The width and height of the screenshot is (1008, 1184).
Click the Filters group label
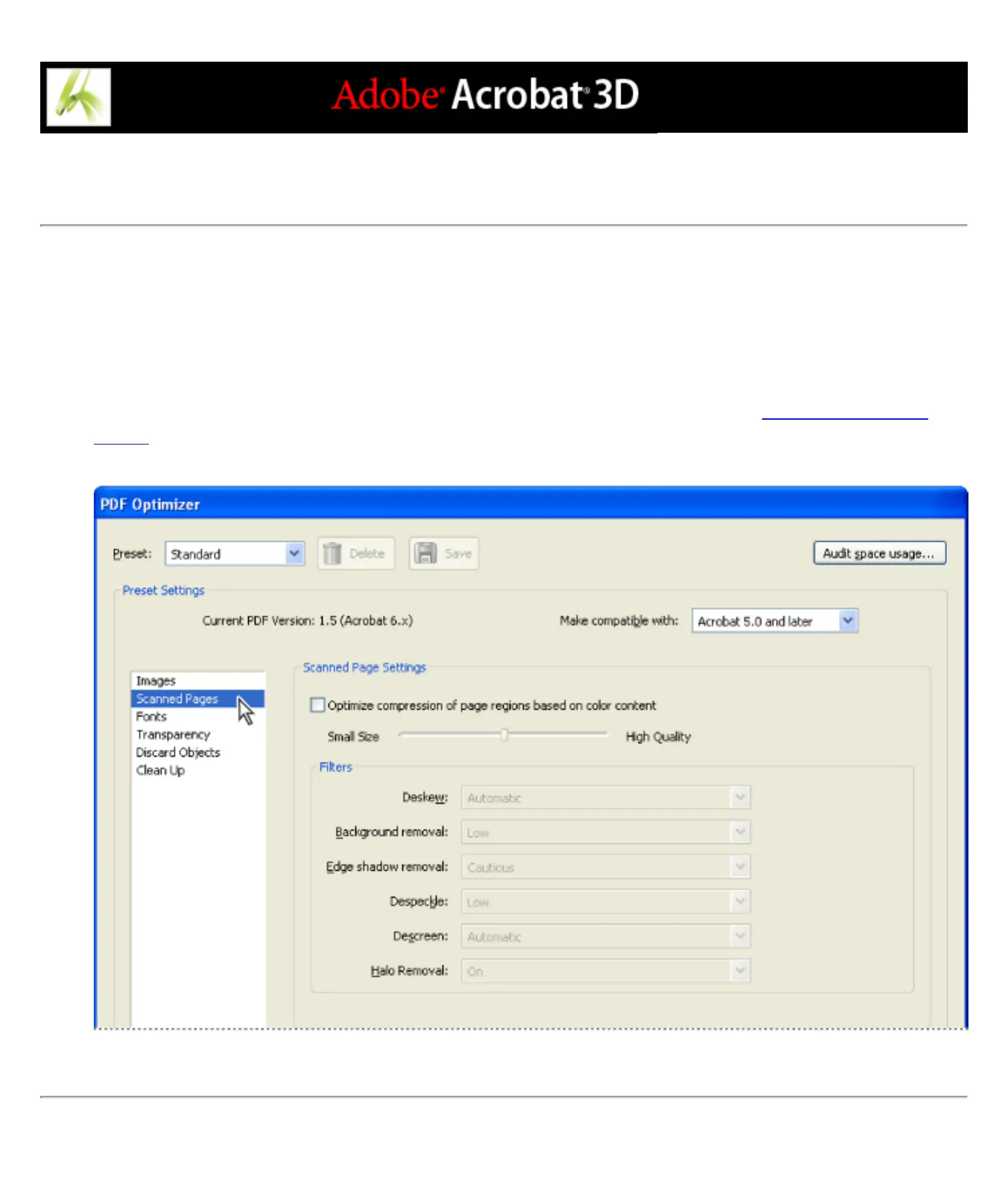[x=336, y=767]
